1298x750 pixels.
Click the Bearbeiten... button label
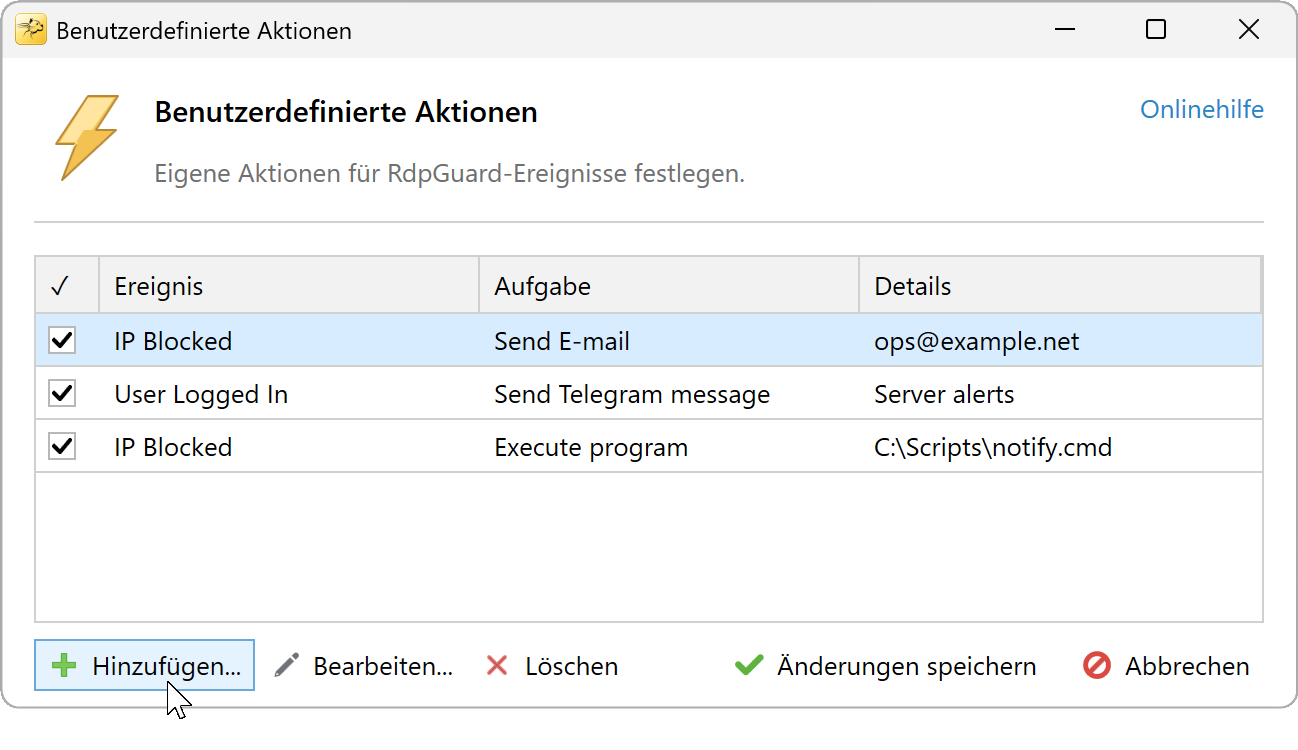pos(383,667)
